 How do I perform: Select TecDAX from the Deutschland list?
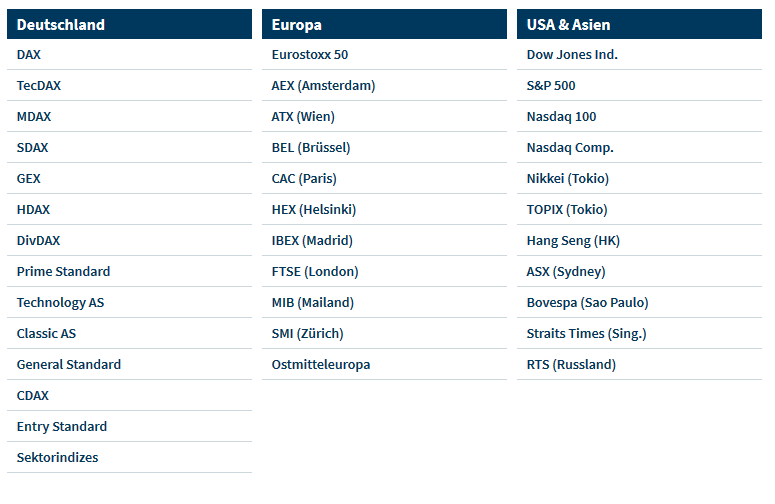(39, 85)
